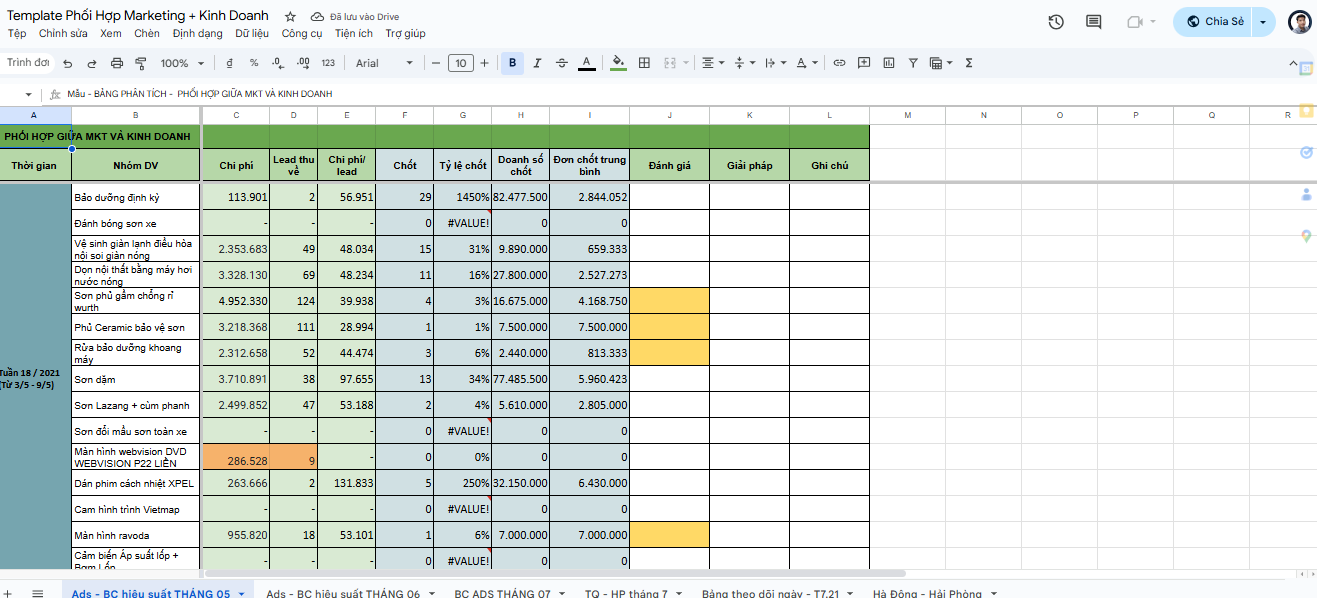
Task: Toggle bold formatting
Action: 512,63
